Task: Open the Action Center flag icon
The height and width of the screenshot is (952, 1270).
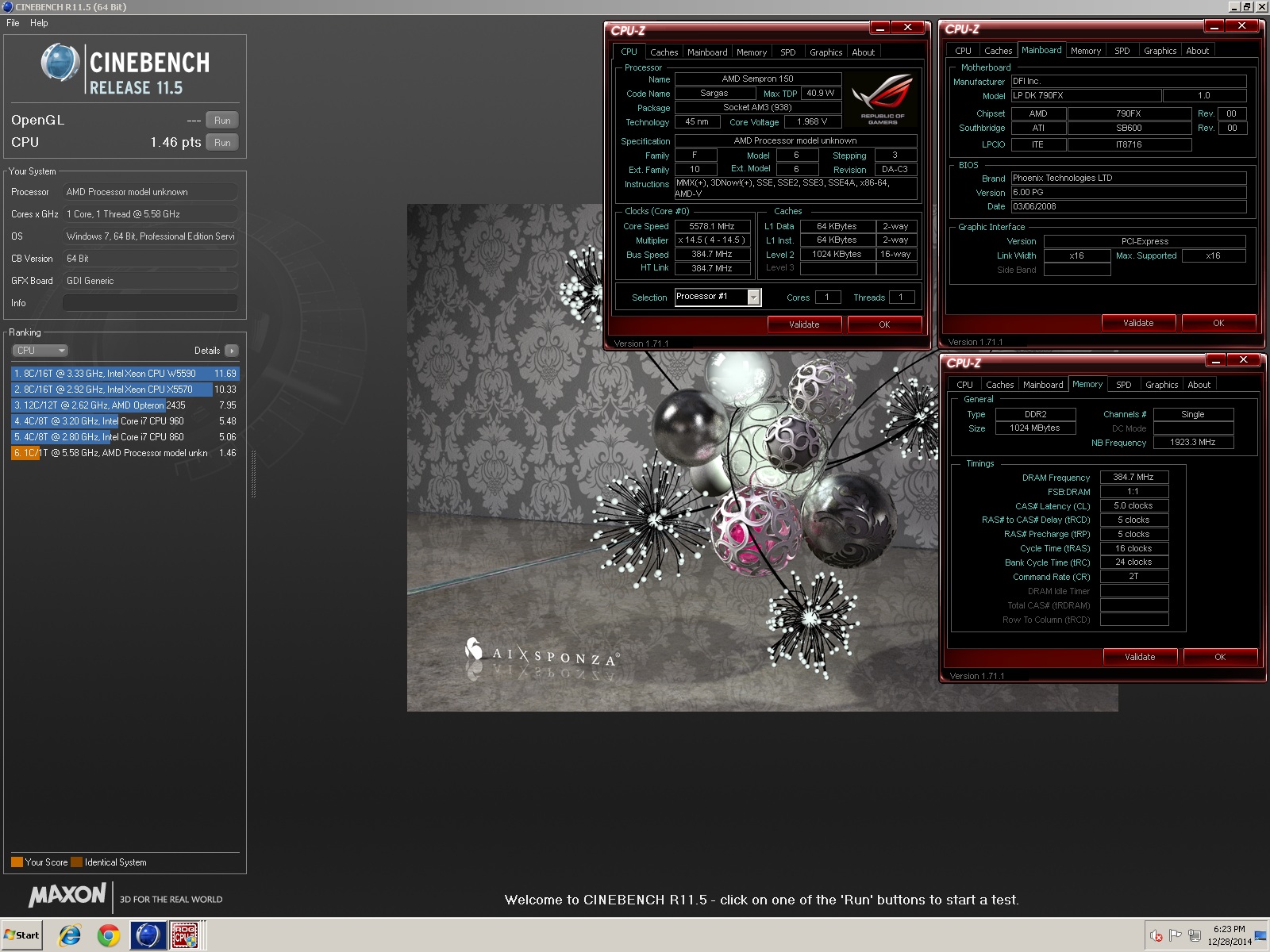Action: 1176,936
